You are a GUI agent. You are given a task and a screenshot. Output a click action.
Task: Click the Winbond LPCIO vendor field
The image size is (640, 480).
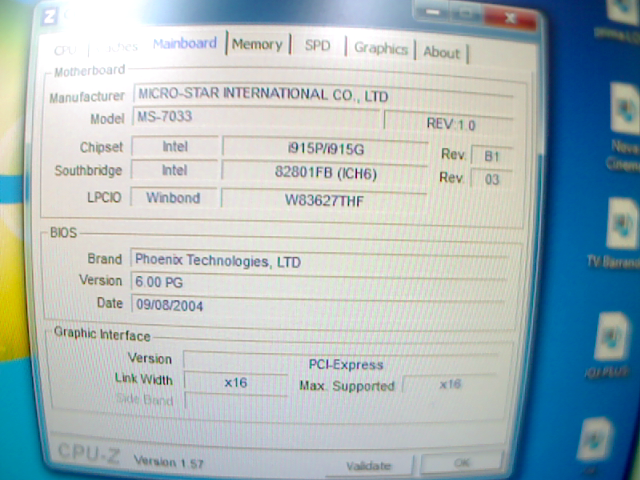tap(173, 198)
